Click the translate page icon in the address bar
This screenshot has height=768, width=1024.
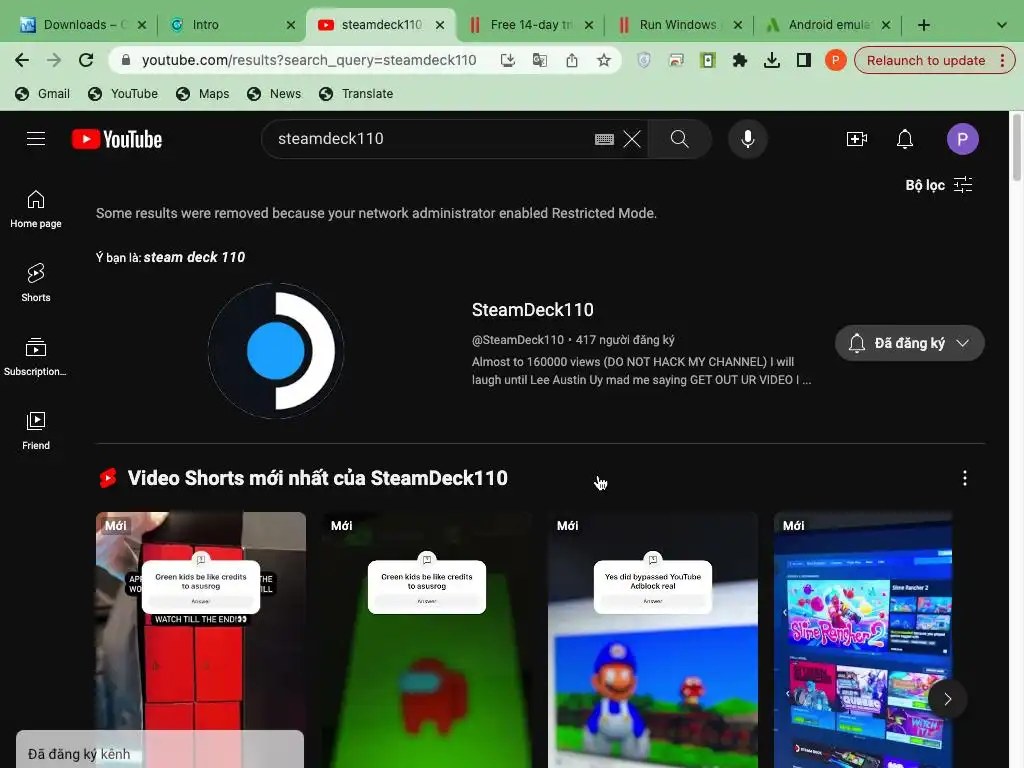click(539, 60)
